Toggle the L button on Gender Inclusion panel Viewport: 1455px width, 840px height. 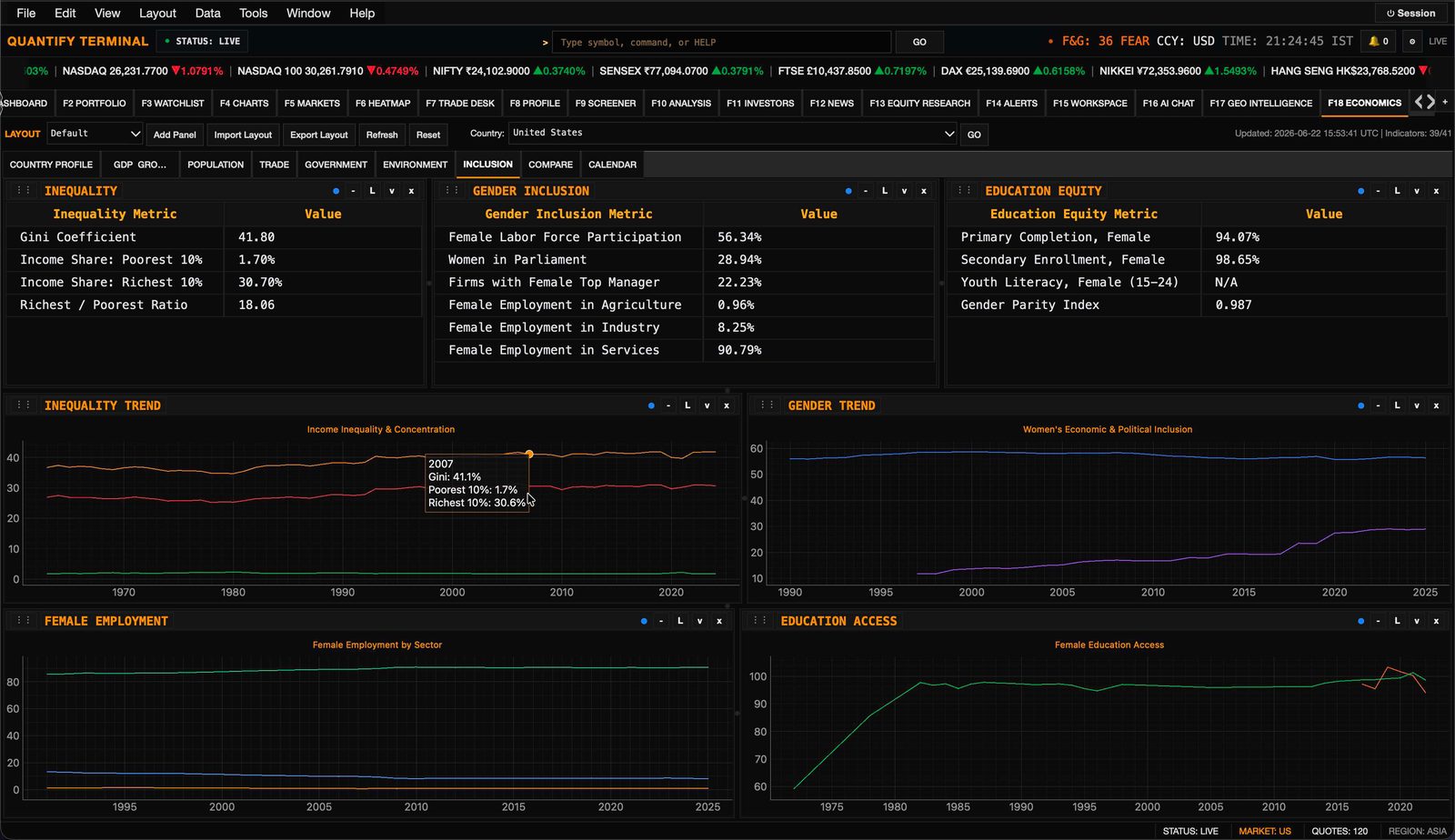(x=885, y=191)
